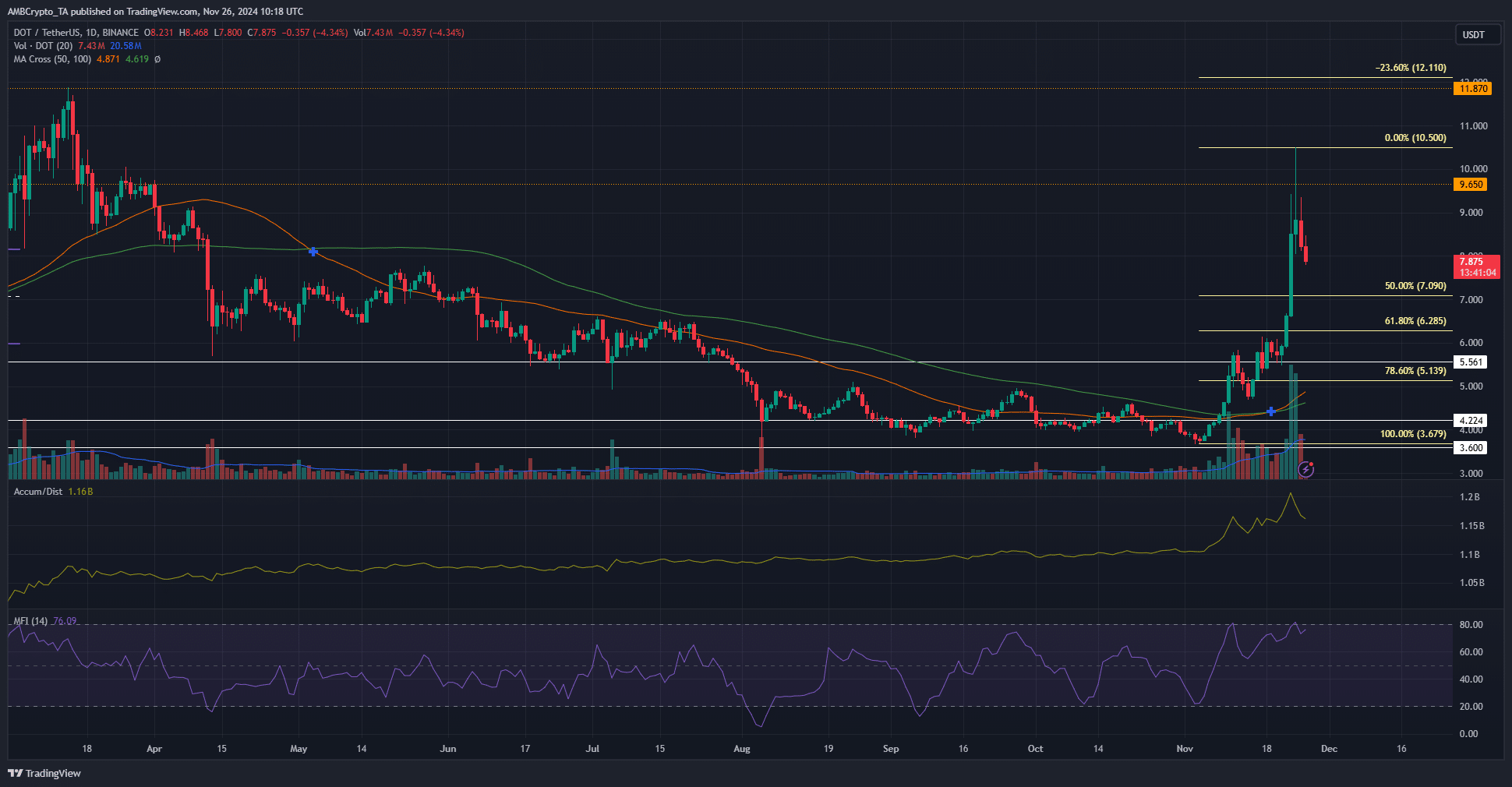Click the Jul label on time axis
The image size is (1512, 787).
click(x=592, y=749)
